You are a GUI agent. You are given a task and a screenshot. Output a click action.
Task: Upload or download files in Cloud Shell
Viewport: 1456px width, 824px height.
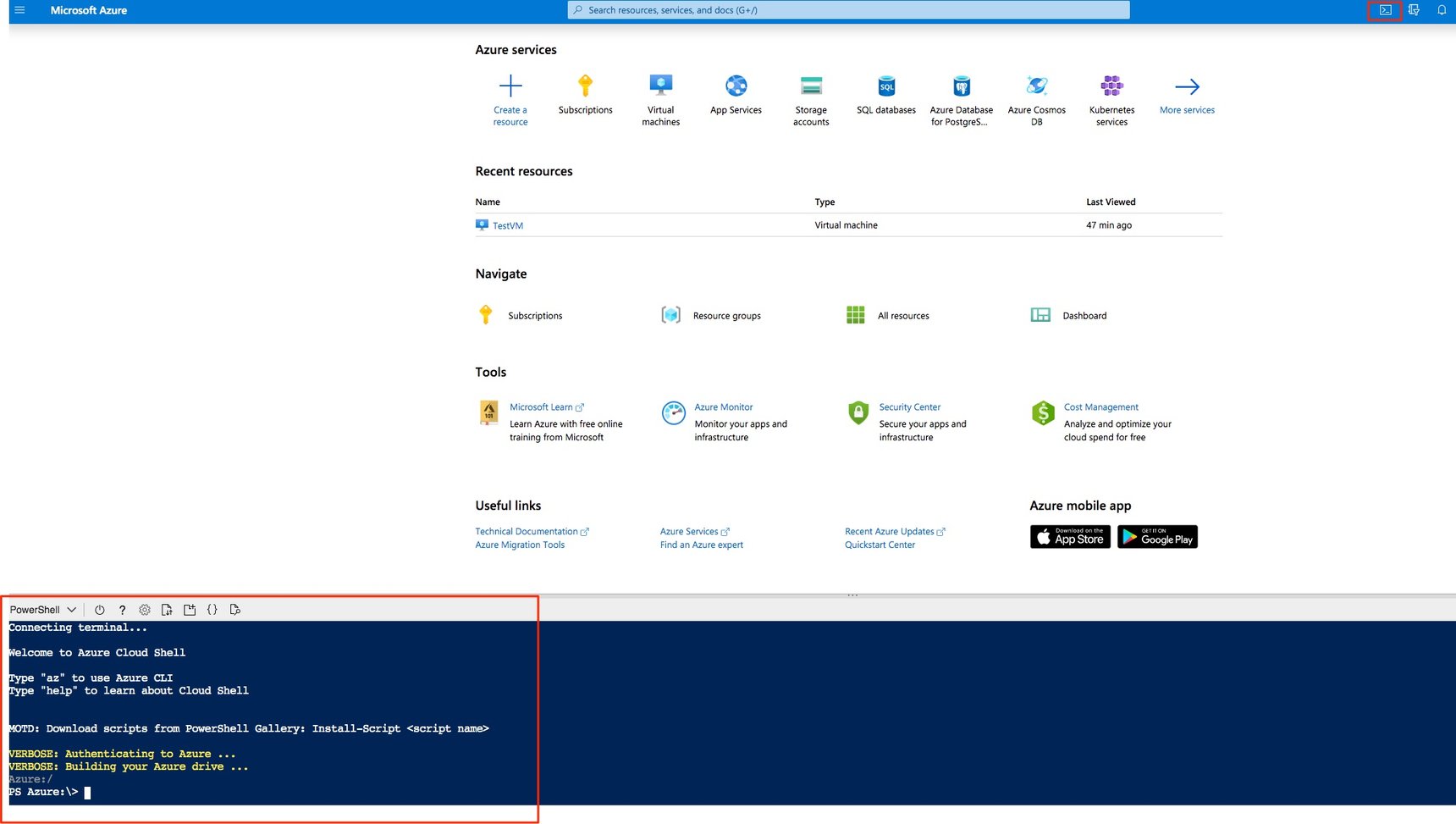tap(167, 609)
